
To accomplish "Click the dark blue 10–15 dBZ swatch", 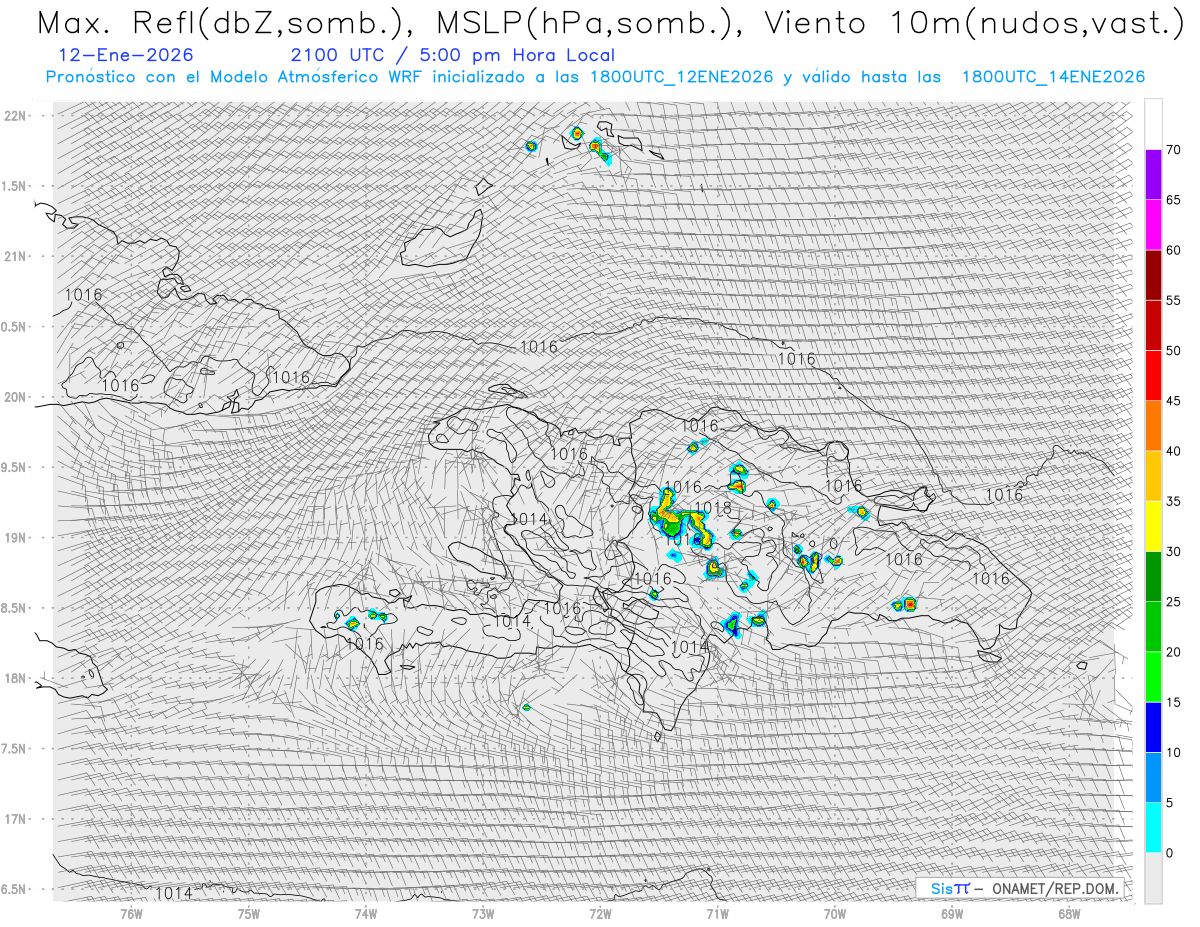I will pyautogui.click(x=1153, y=727).
